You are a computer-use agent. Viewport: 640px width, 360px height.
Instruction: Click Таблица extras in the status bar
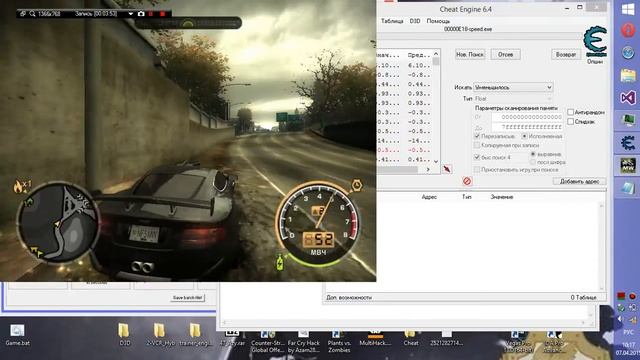tap(584, 298)
